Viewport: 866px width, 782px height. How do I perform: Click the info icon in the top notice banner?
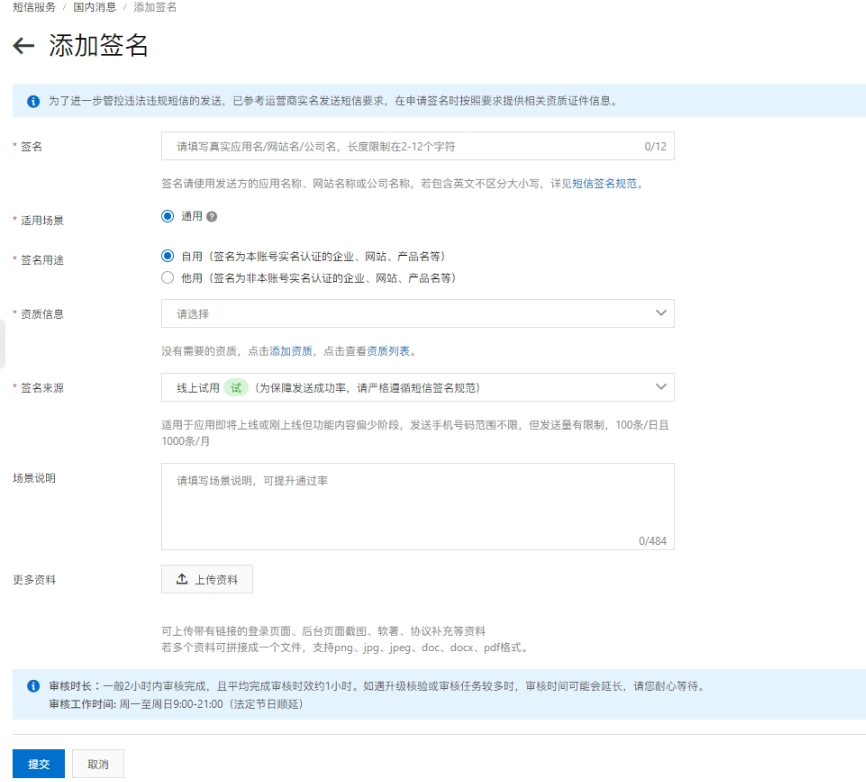pos(33,101)
